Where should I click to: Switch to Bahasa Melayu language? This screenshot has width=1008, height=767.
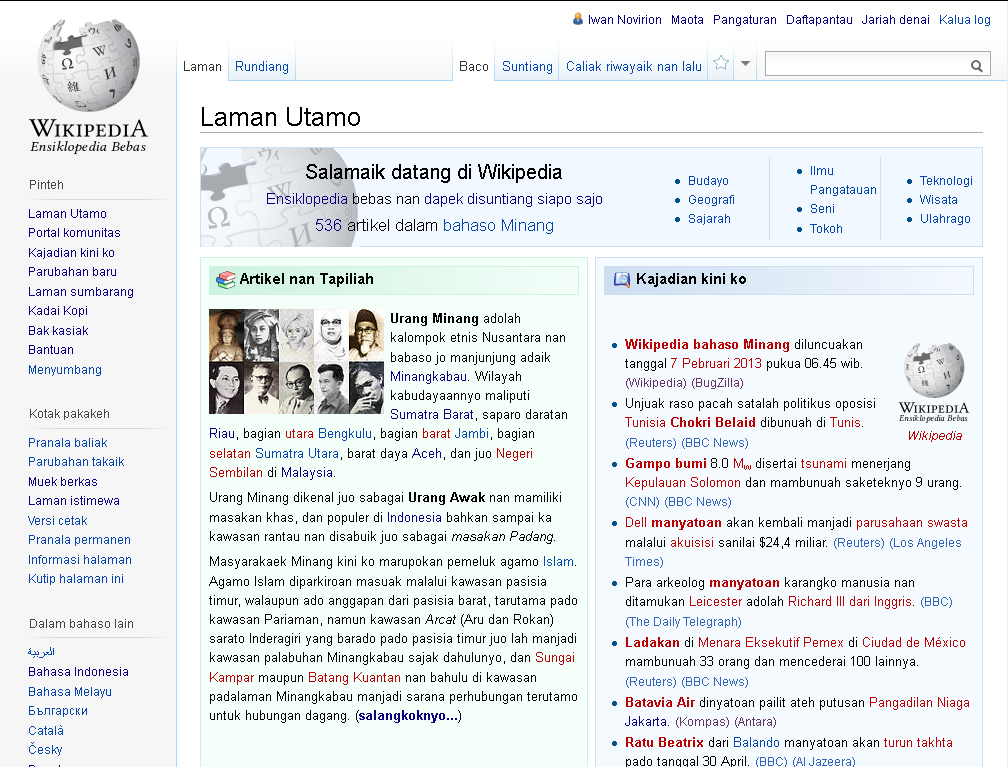(69, 692)
